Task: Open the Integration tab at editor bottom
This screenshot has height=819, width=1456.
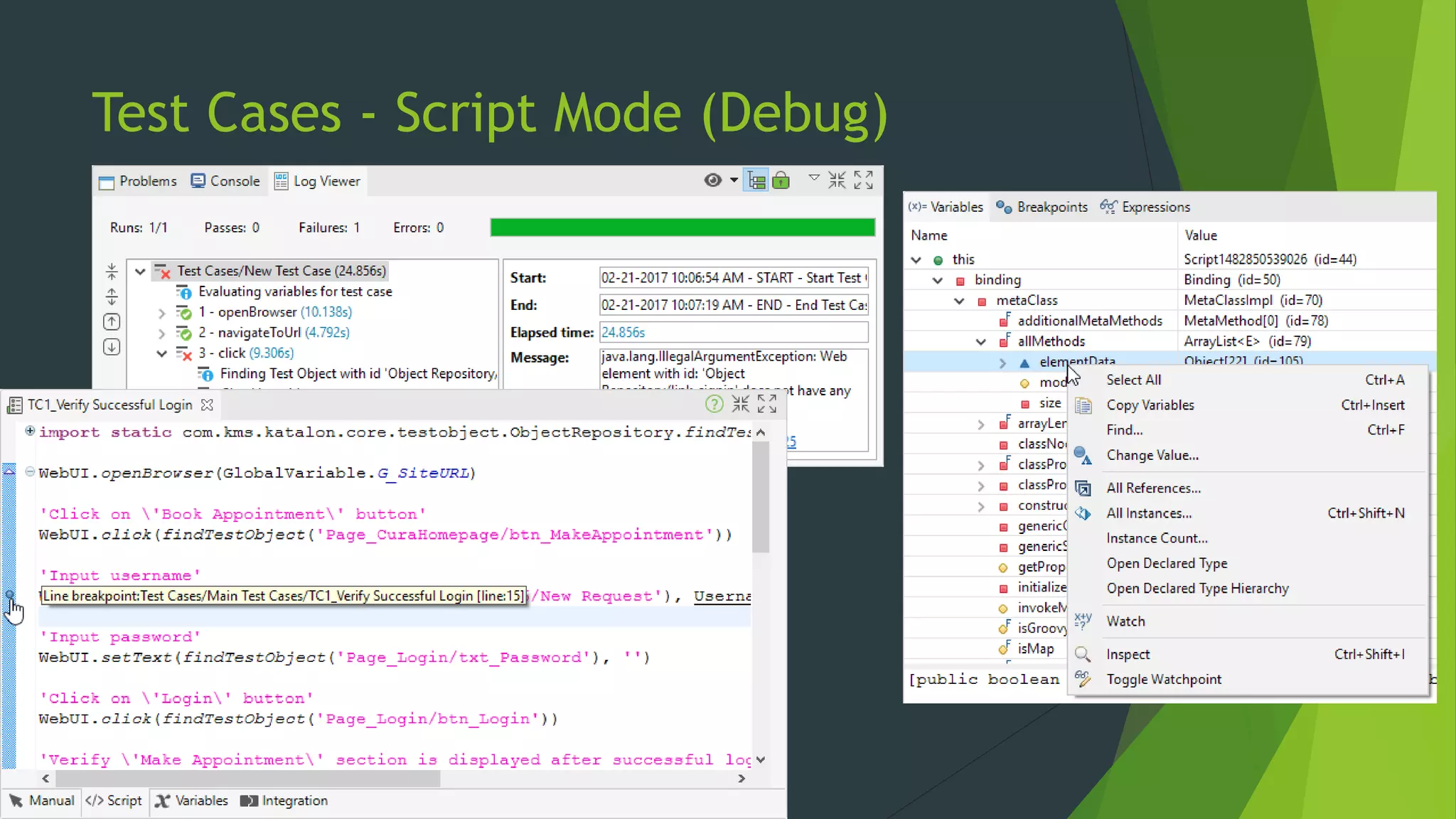Action: coord(284,801)
